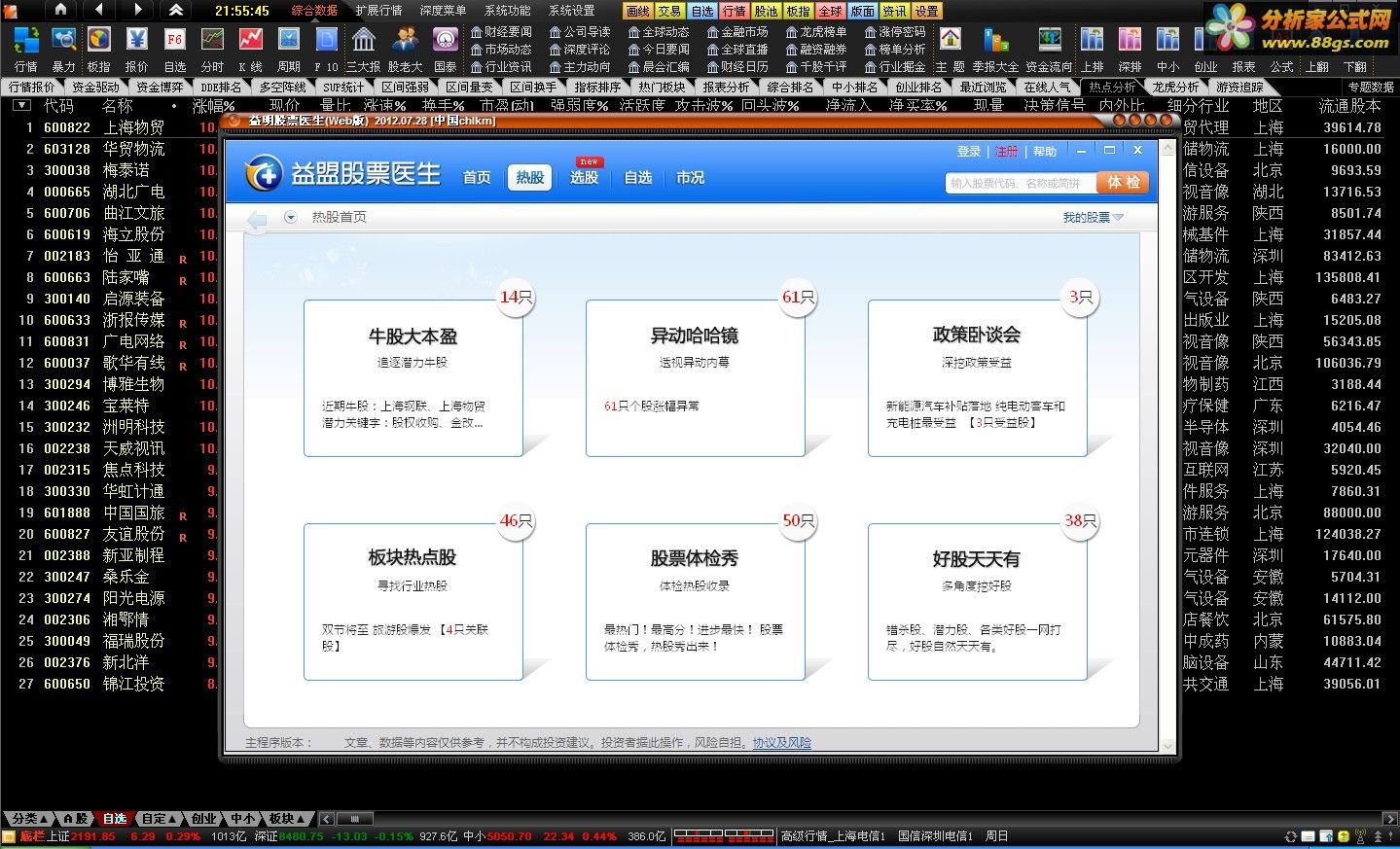Click the 财经要闻 news link
This screenshot has height=849, width=1400.
point(501,31)
